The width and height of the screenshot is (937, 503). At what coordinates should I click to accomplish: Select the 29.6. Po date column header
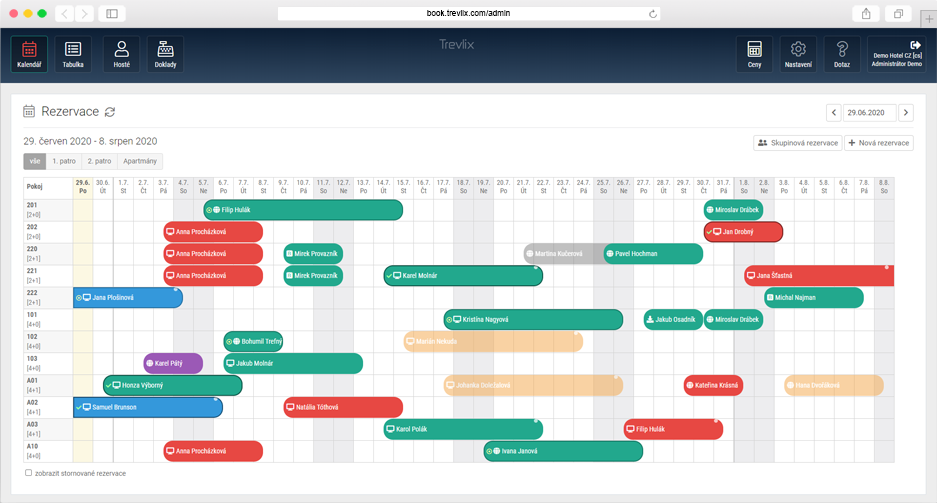pos(82,187)
